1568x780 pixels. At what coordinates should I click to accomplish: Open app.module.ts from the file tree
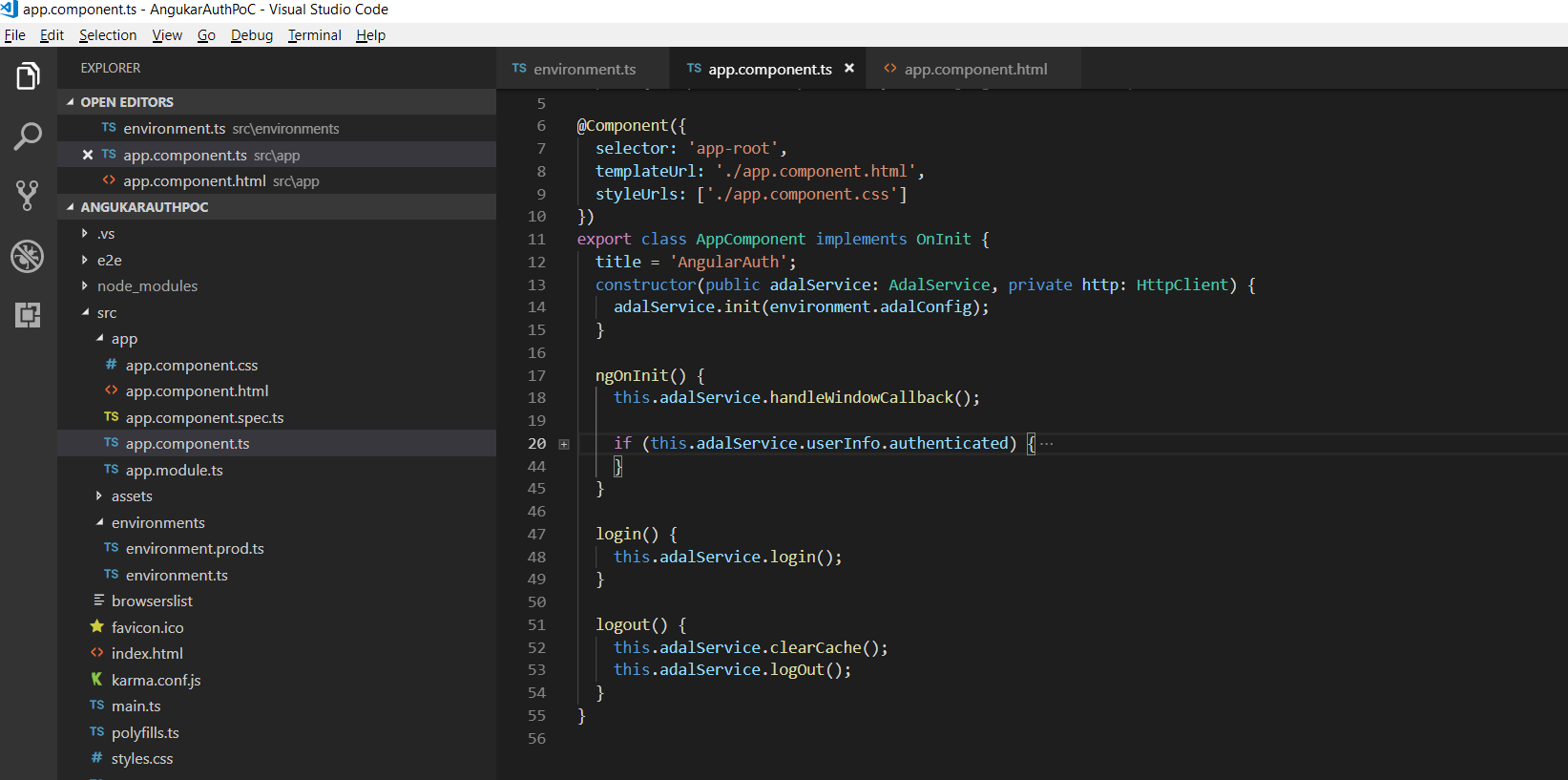click(x=174, y=471)
